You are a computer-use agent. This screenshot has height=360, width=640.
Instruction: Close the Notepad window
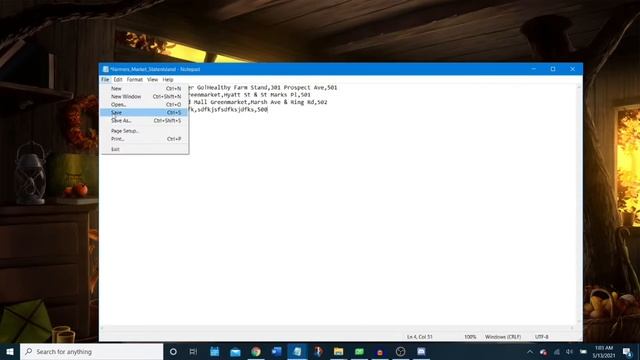tap(573, 69)
